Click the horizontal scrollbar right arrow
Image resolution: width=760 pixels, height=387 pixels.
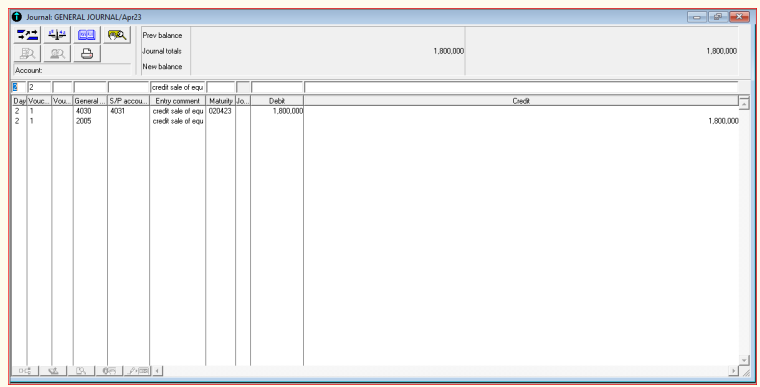[734, 371]
